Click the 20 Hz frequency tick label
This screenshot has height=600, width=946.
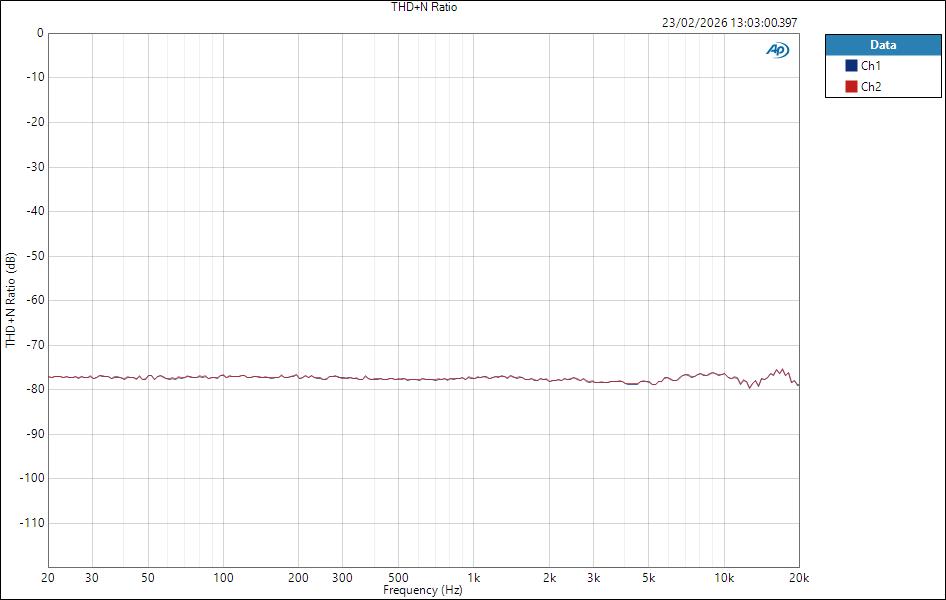[x=46, y=578]
